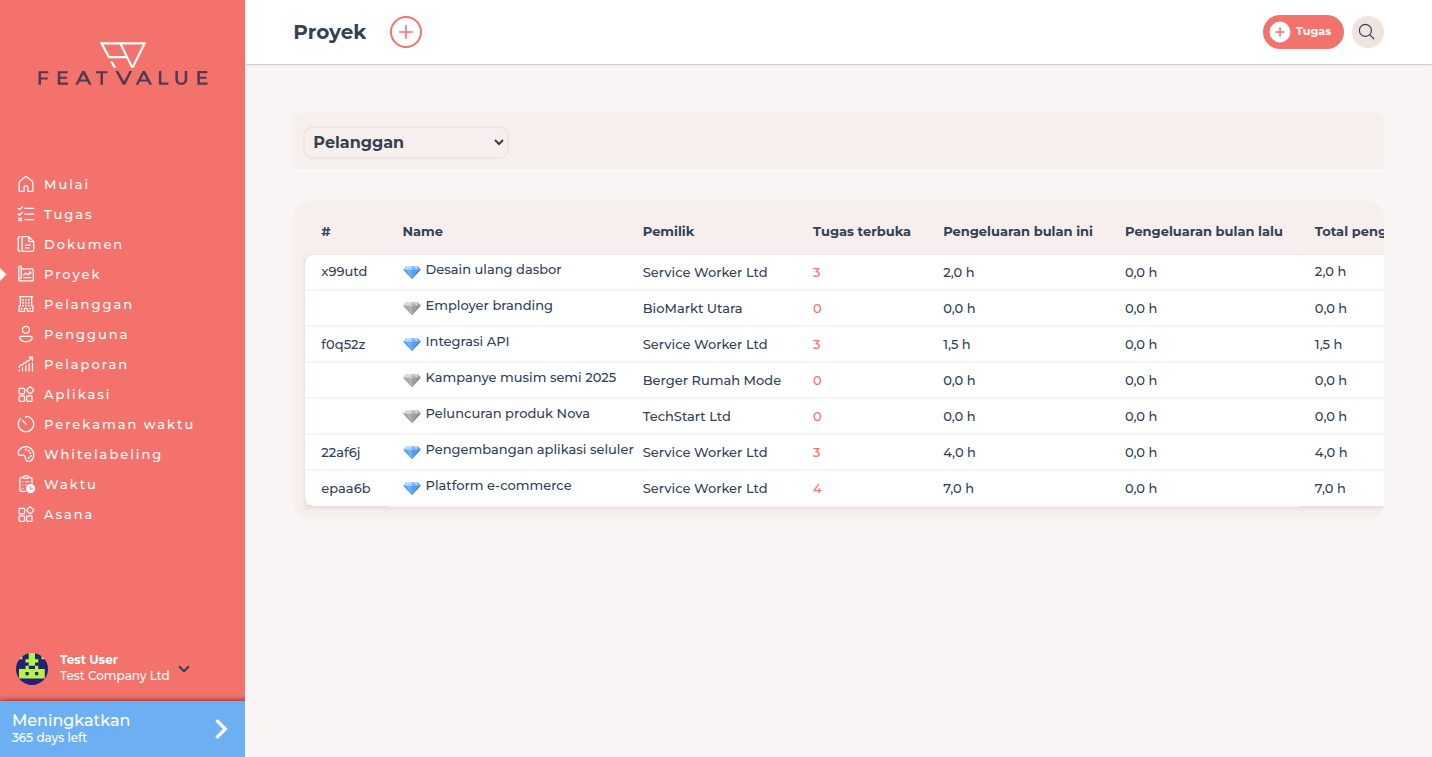Click blue diamond beside Platform e-commerce
The height and width of the screenshot is (757, 1432).
pos(412,488)
